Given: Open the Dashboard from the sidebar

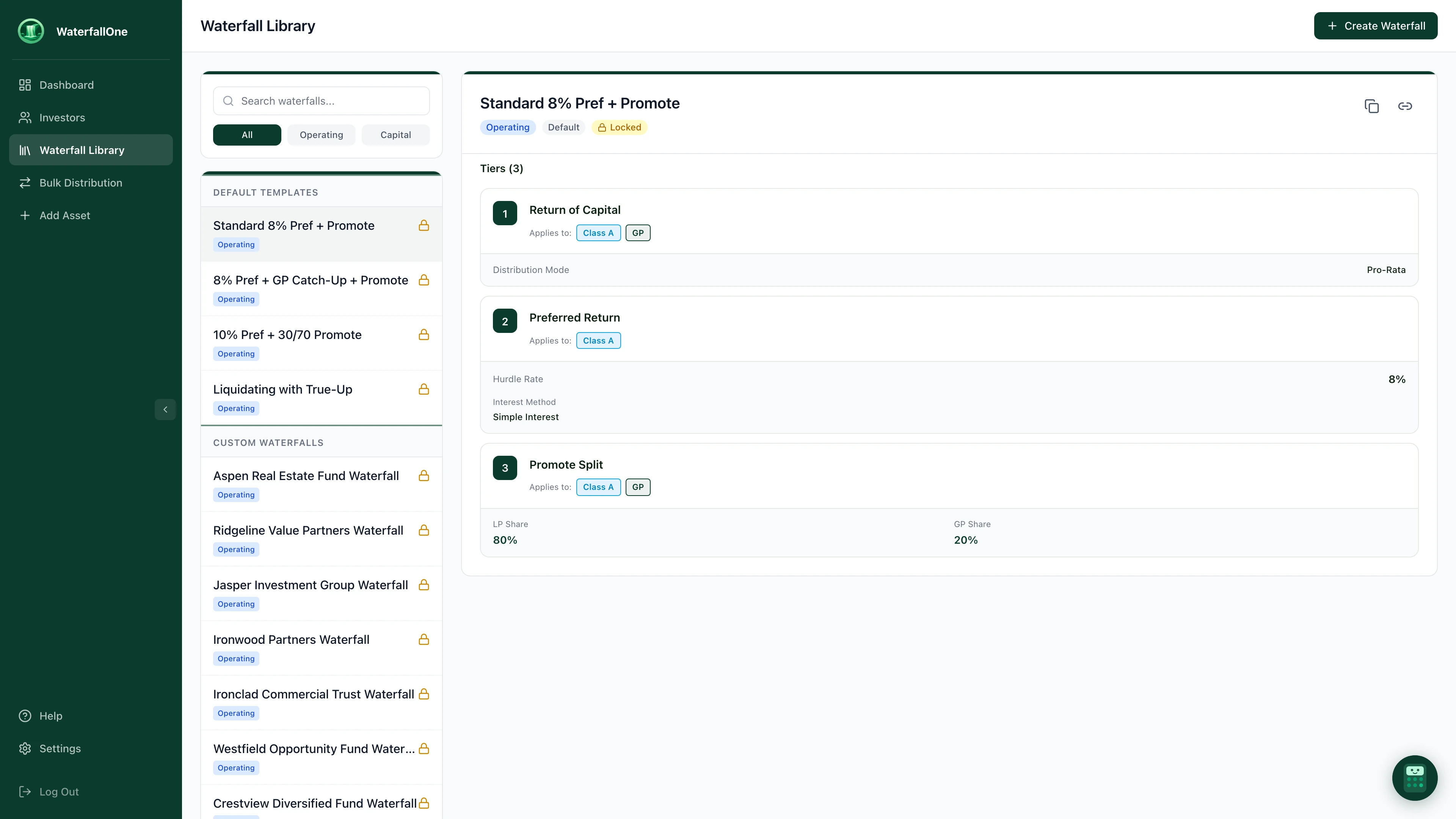Looking at the screenshot, I should (x=66, y=85).
